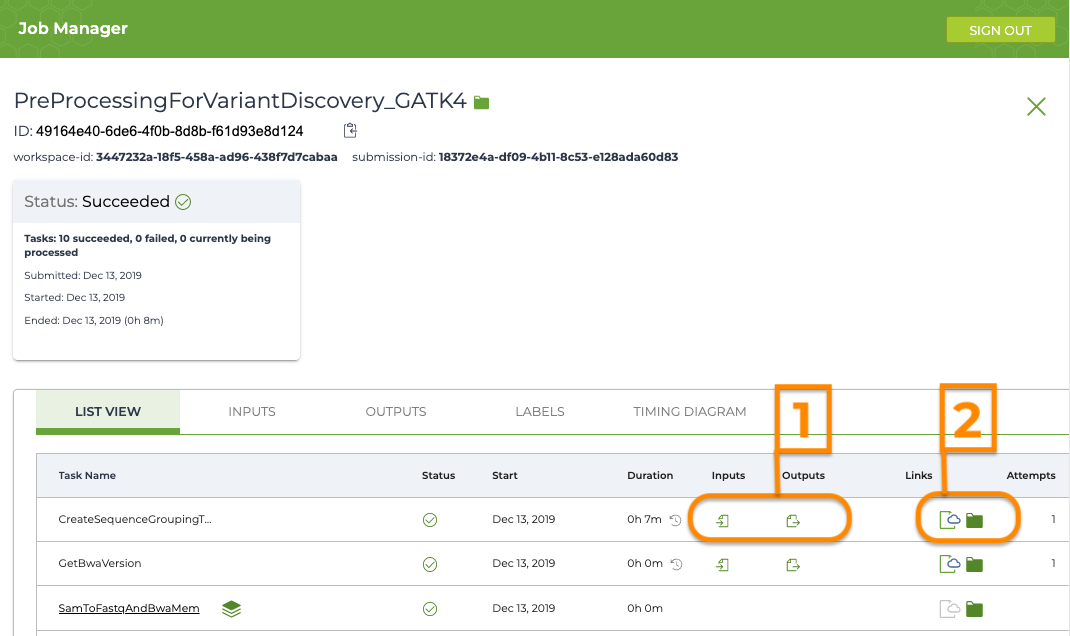Click the Links column header
Image resolution: width=1070 pixels, height=636 pixels.
click(919, 475)
